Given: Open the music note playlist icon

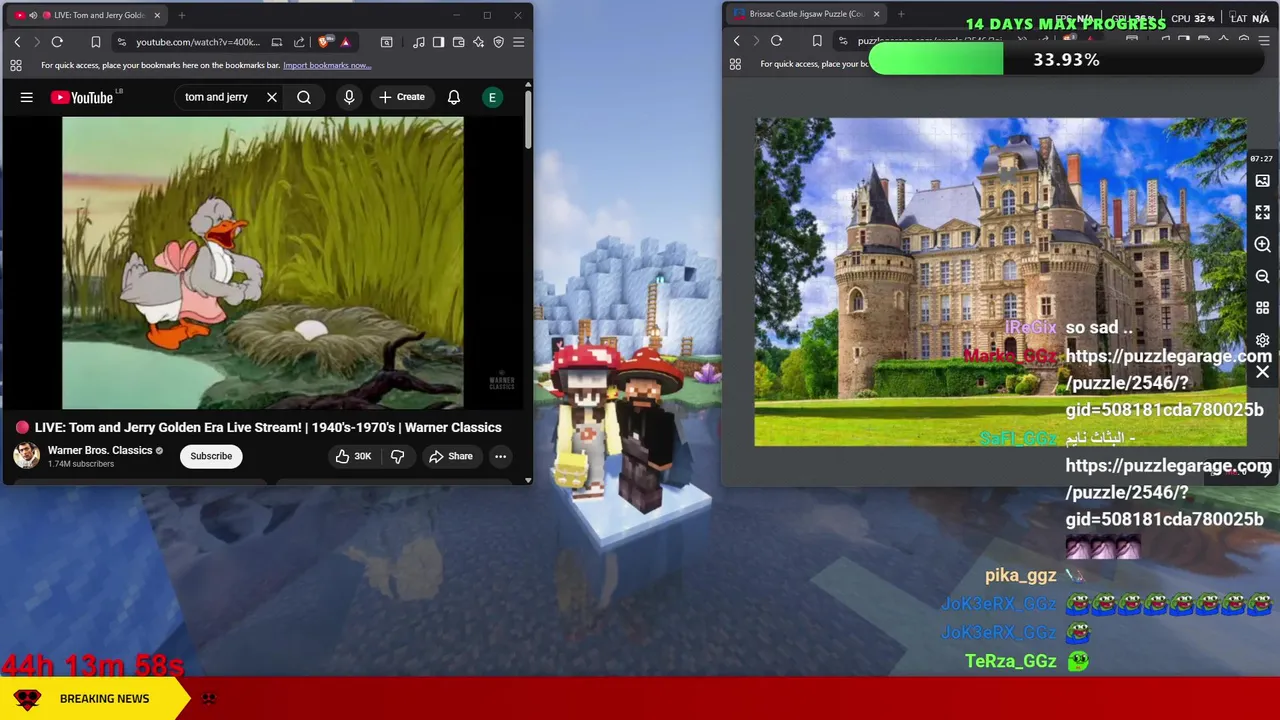Looking at the screenshot, I should [x=418, y=42].
